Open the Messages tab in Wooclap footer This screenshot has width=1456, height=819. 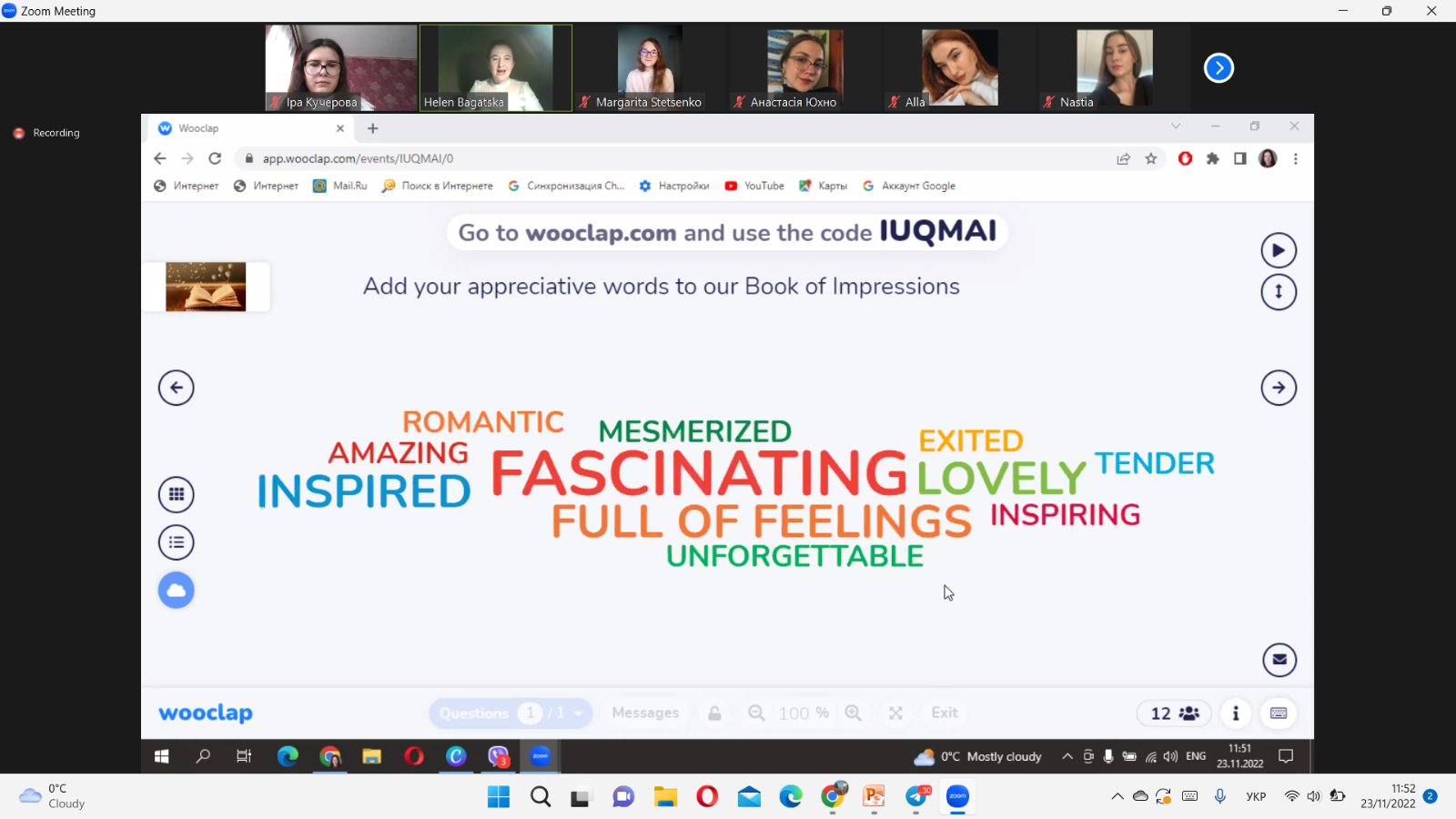click(x=645, y=713)
